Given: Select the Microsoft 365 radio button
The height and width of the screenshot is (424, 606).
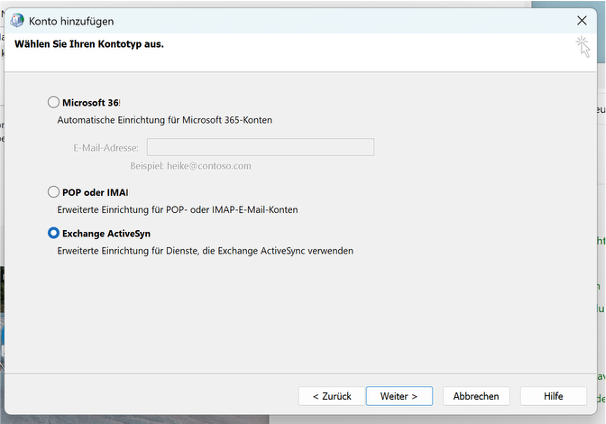Looking at the screenshot, I should 54,102.
